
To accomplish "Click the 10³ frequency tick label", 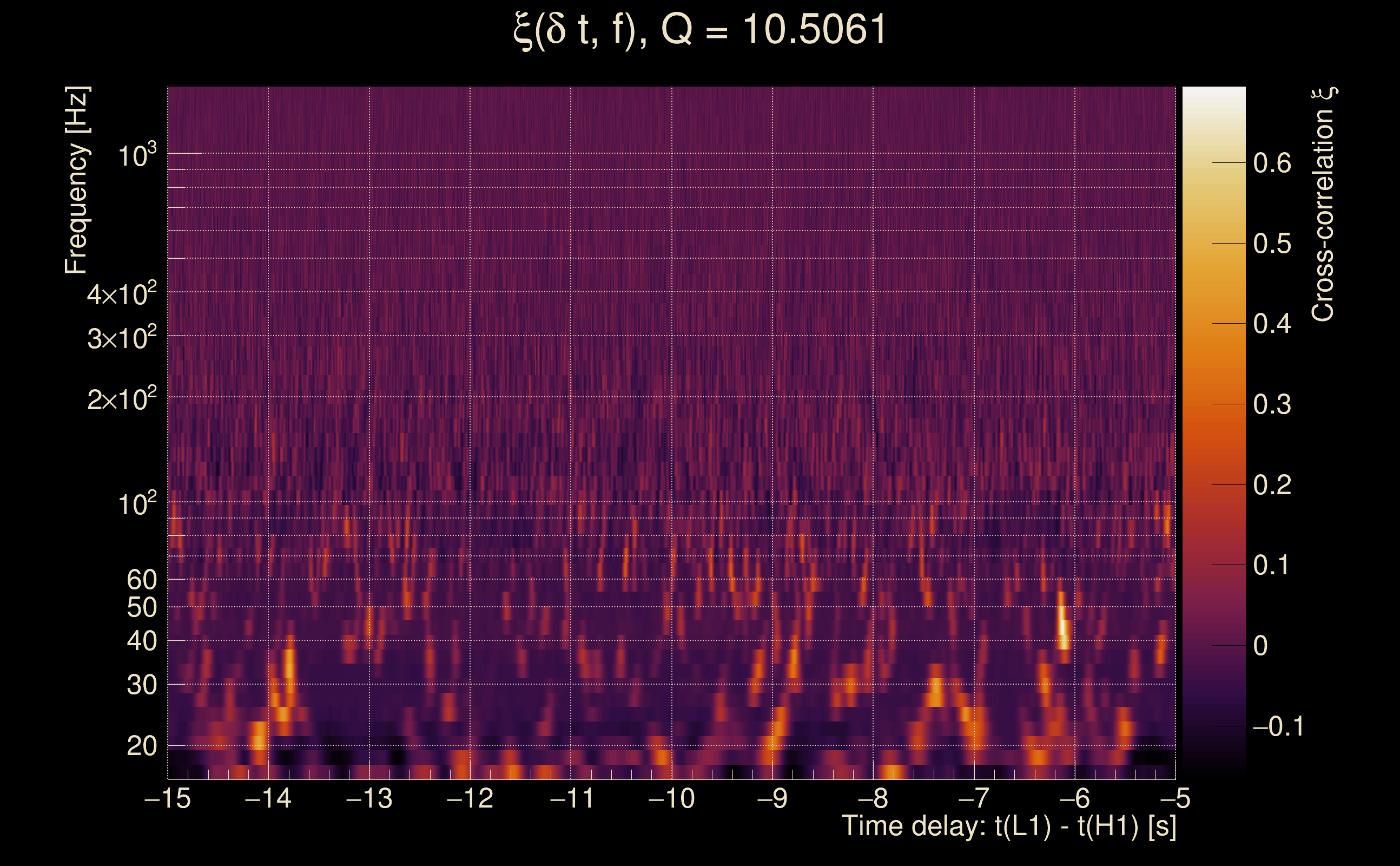I will (x=137, y=155).
